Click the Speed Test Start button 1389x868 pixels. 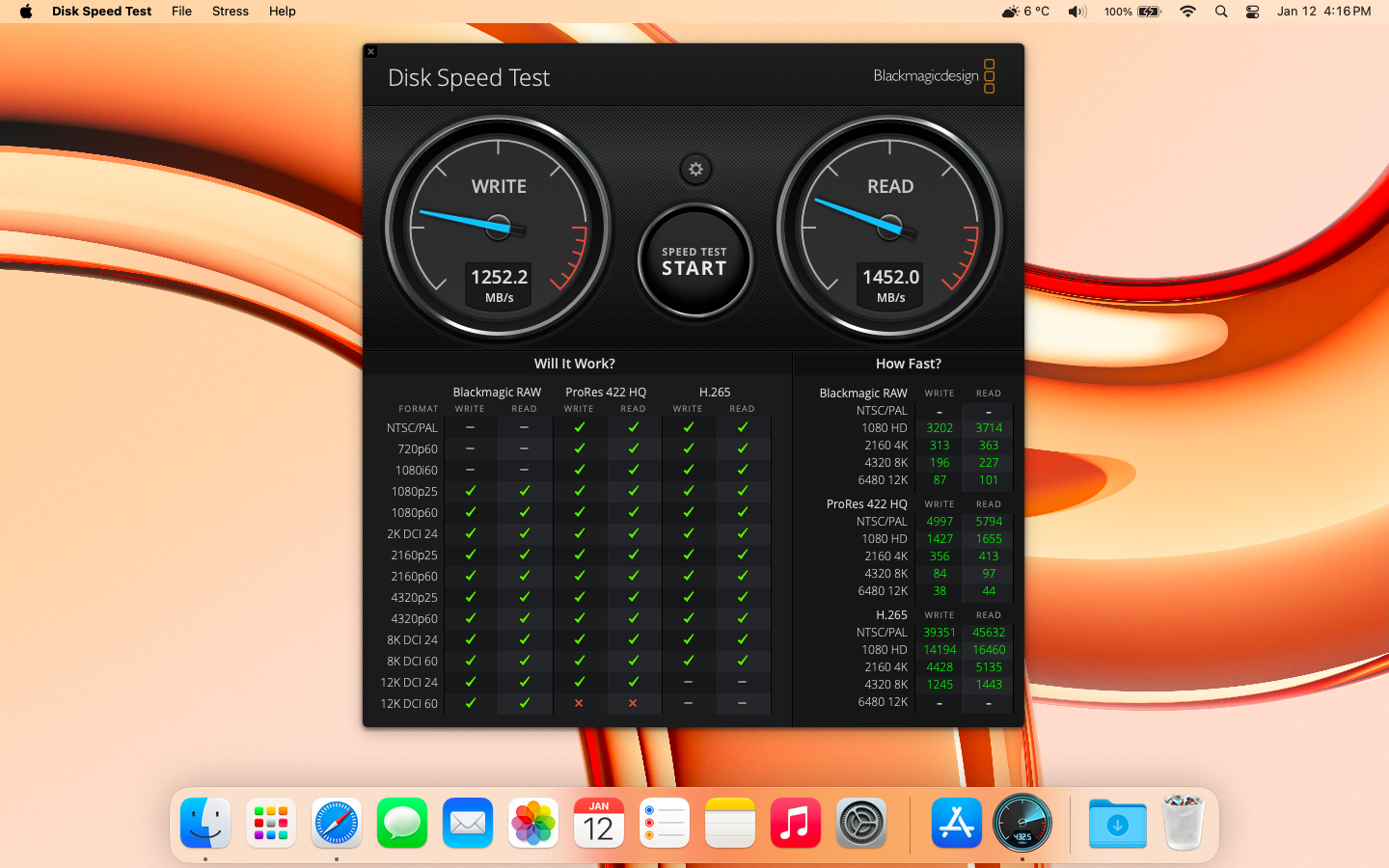coord(694,261)
